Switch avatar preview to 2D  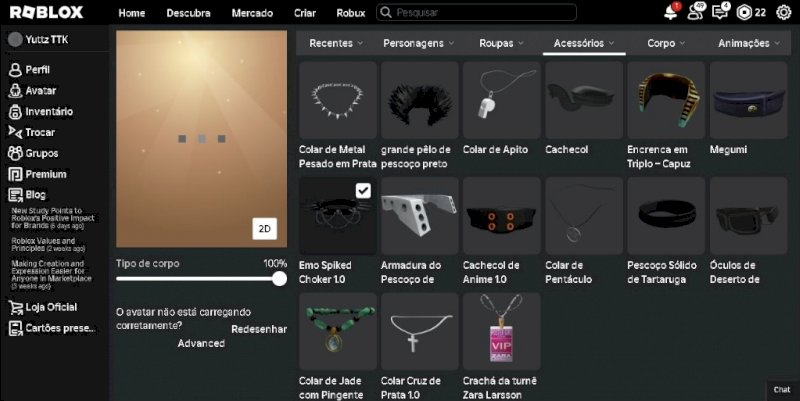(265, 229)
